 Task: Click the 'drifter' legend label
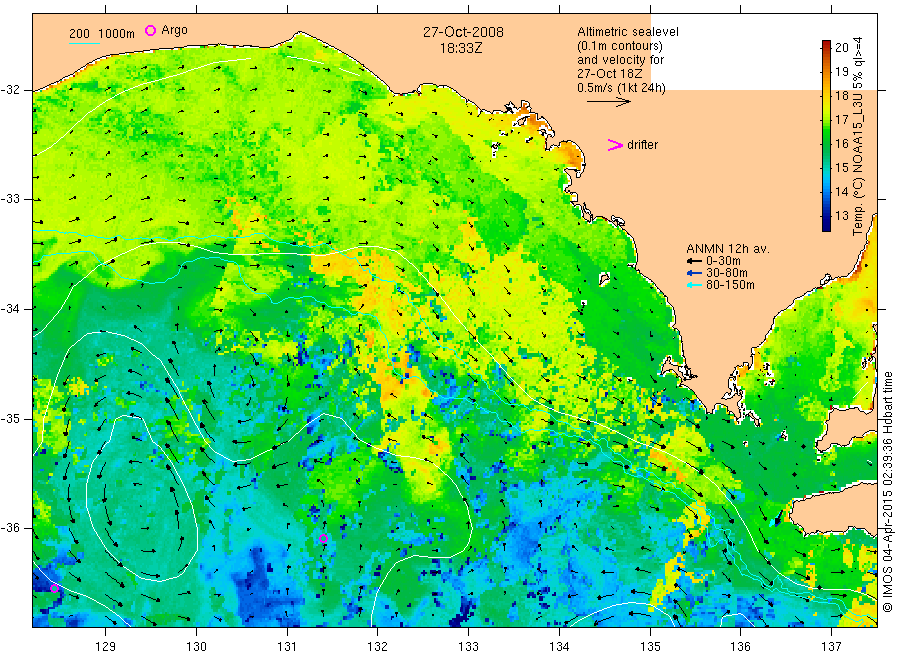(x=642, y=145)
